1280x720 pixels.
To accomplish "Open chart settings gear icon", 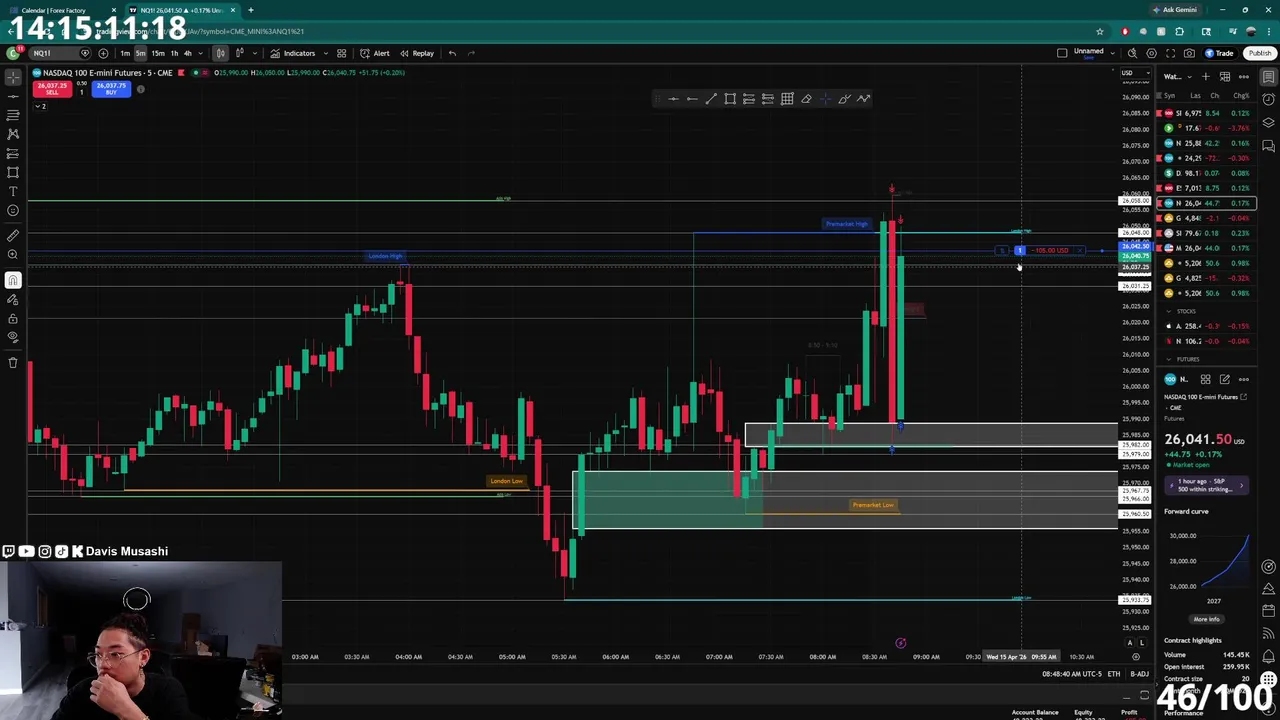I will click(1151, 53).
